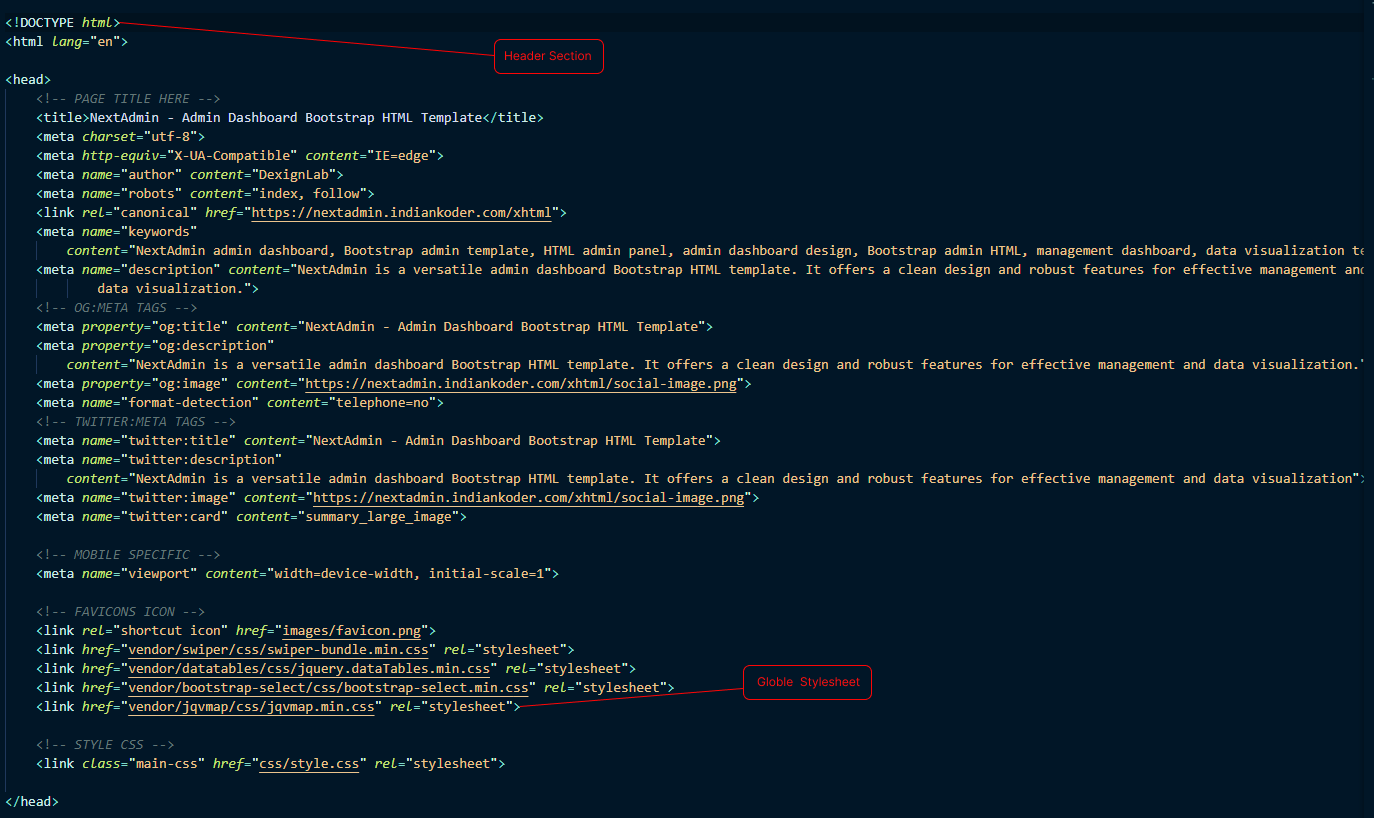Follow the bootstrap-select.min.css href link

point(328,687)
